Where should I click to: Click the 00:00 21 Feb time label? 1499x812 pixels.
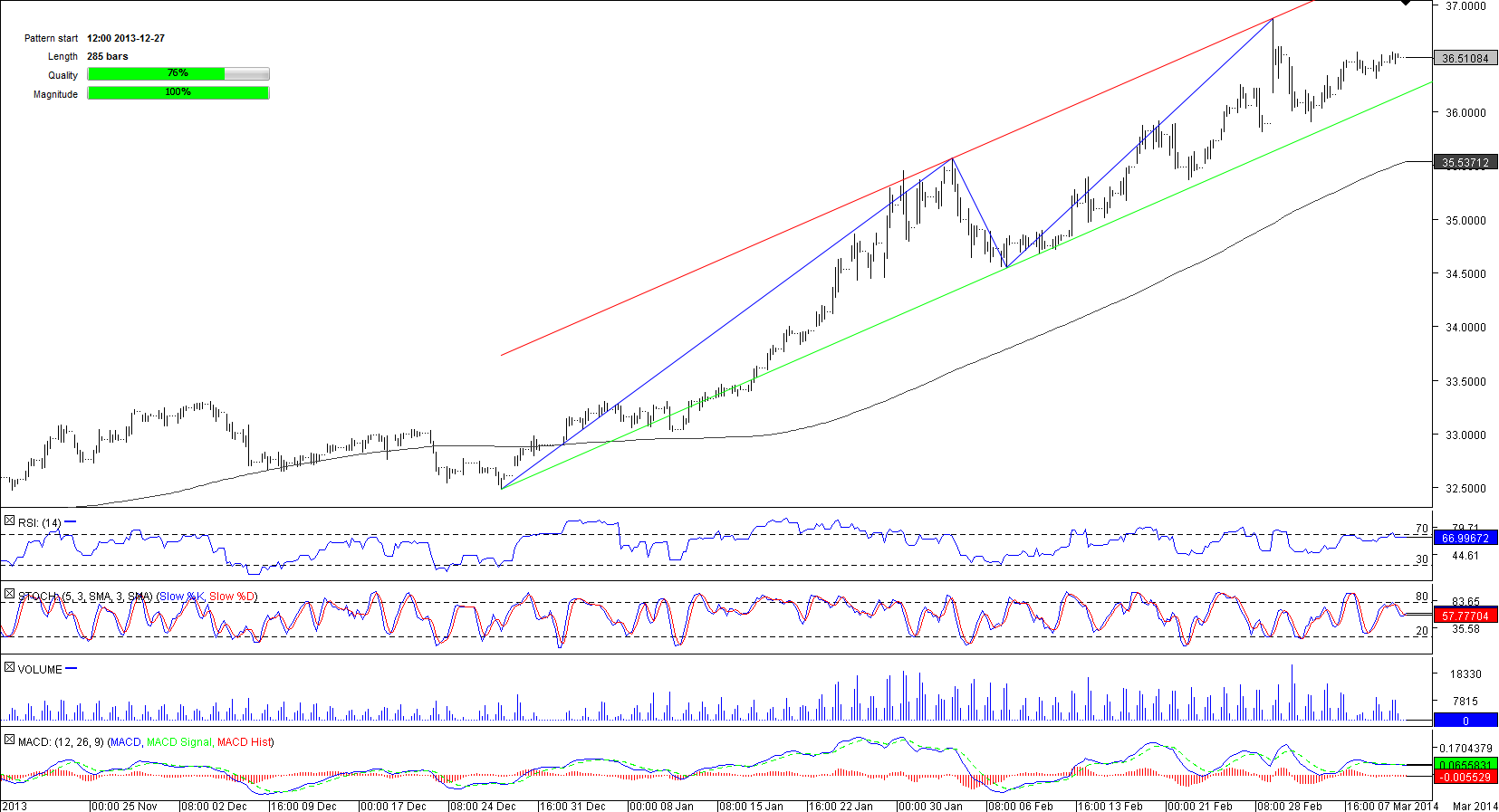click(1201, 806)
